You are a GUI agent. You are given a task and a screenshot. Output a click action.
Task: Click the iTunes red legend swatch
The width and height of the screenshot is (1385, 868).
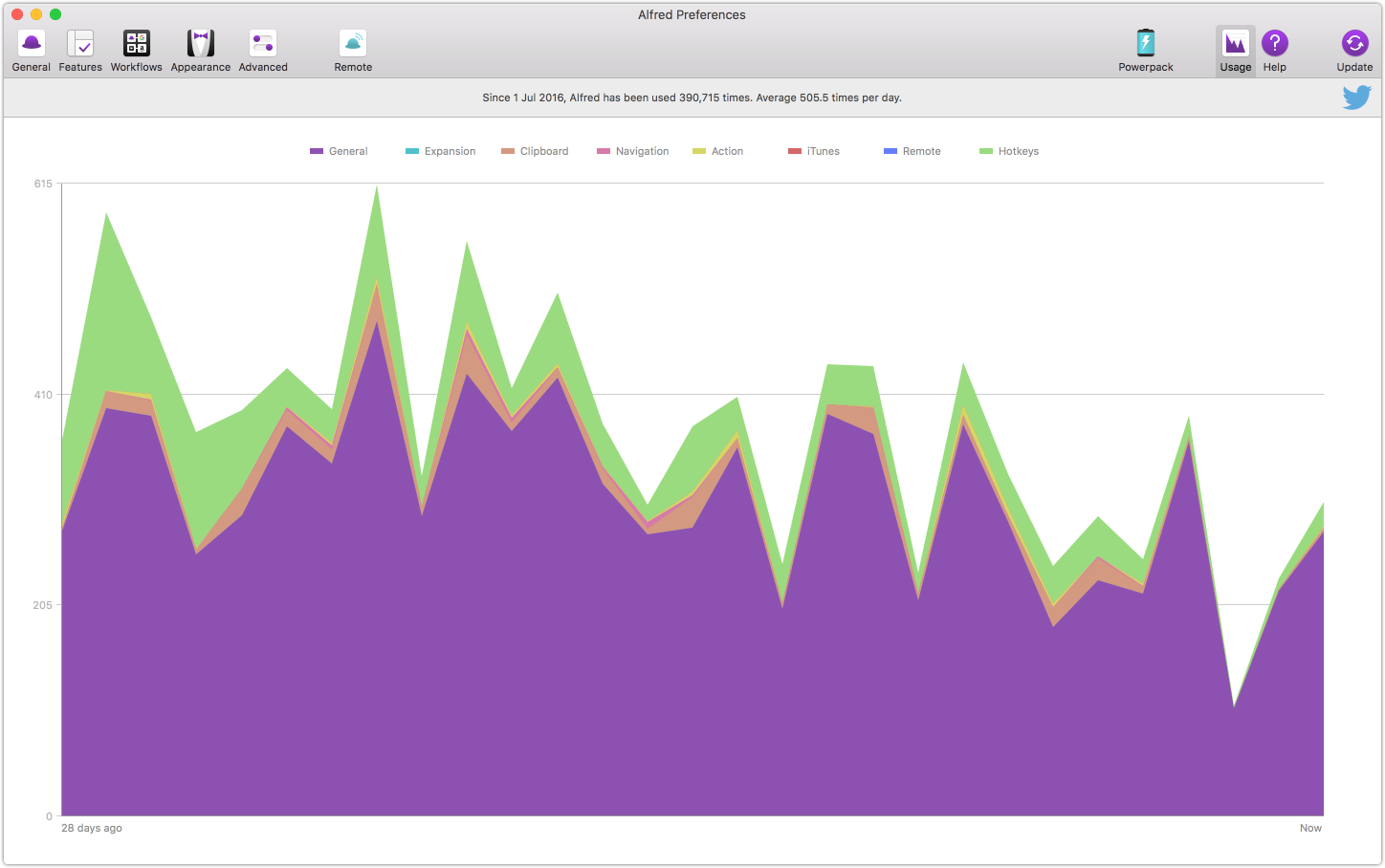795,151
